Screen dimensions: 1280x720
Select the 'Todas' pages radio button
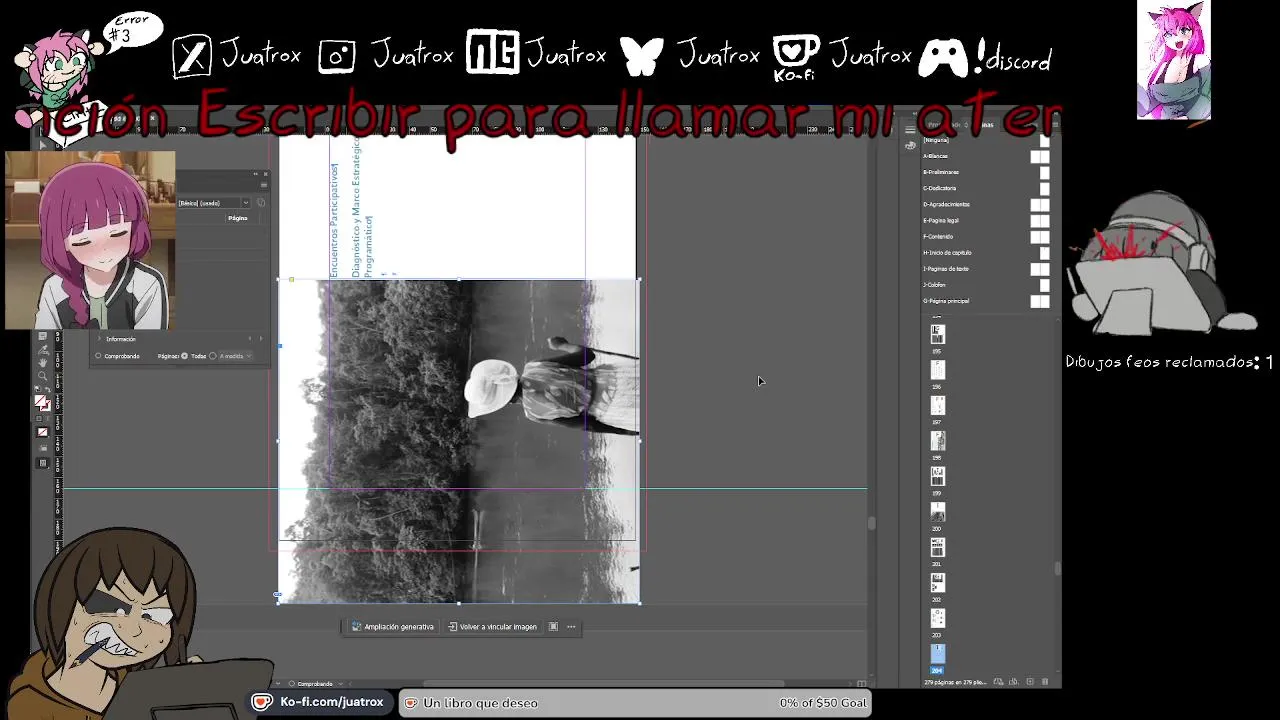(x=184, y=356)
